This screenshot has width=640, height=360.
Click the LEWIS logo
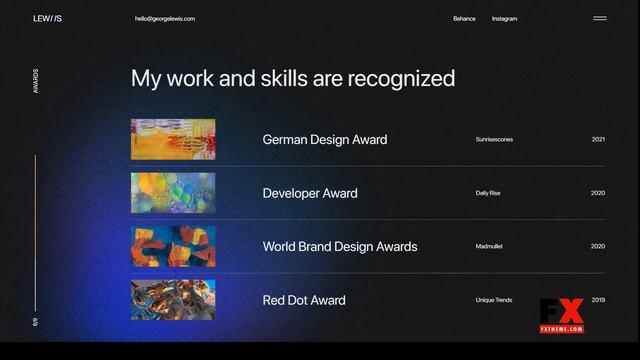(x=47, y=19)
